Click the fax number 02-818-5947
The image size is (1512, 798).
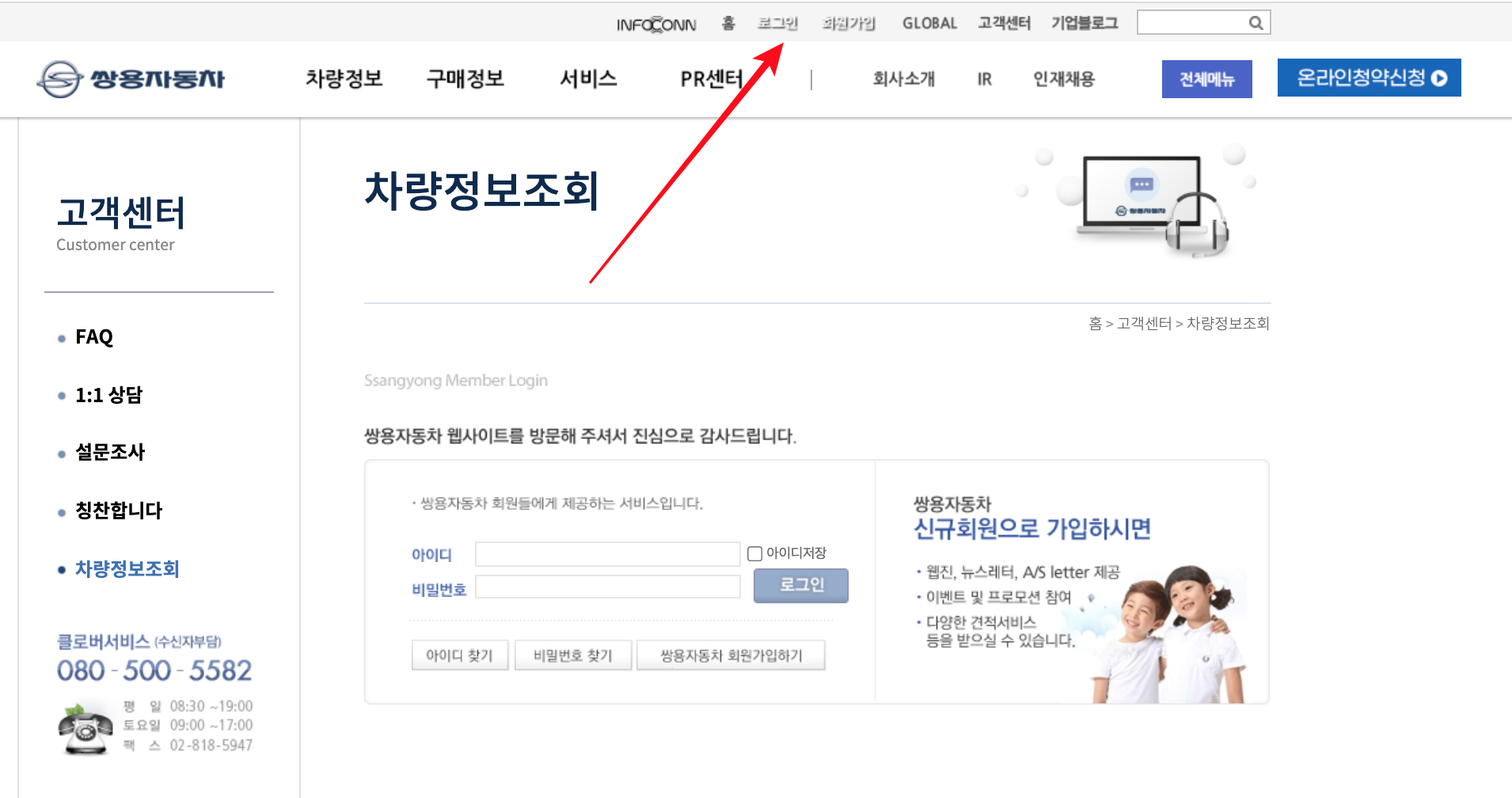pos(211,746)
